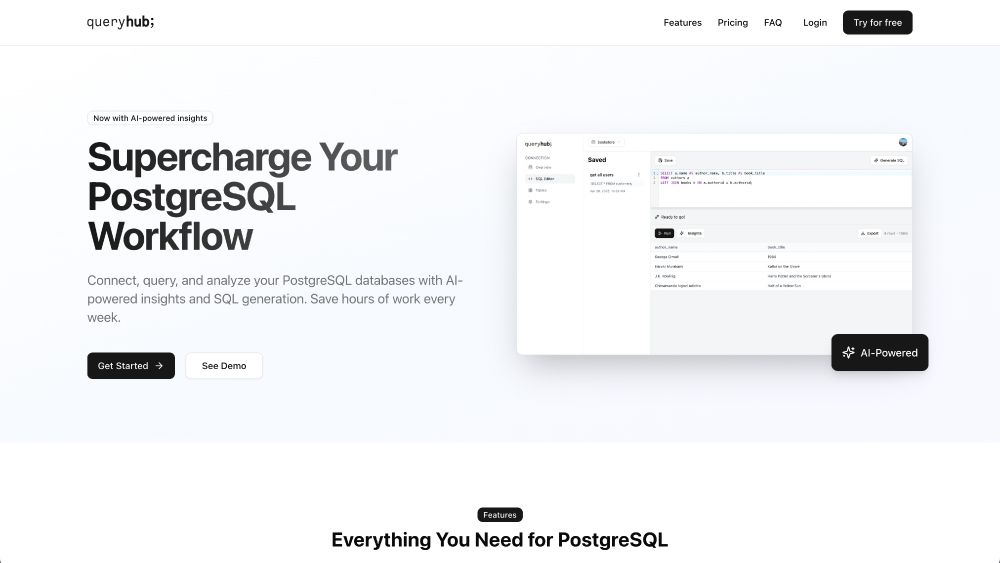Click the 'AI-Powered' badge text
1000x563 pixels.
point(889,353)
